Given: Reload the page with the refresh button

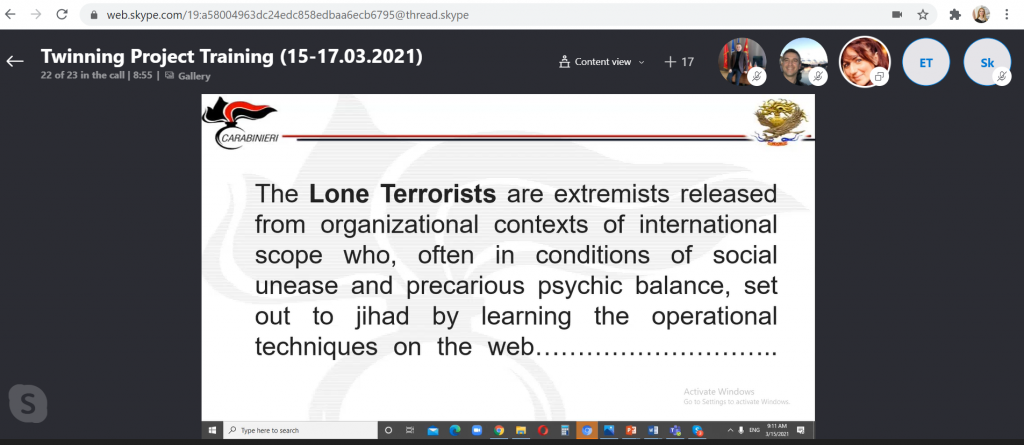Looking at the screenshot, I should click(63, 15).
